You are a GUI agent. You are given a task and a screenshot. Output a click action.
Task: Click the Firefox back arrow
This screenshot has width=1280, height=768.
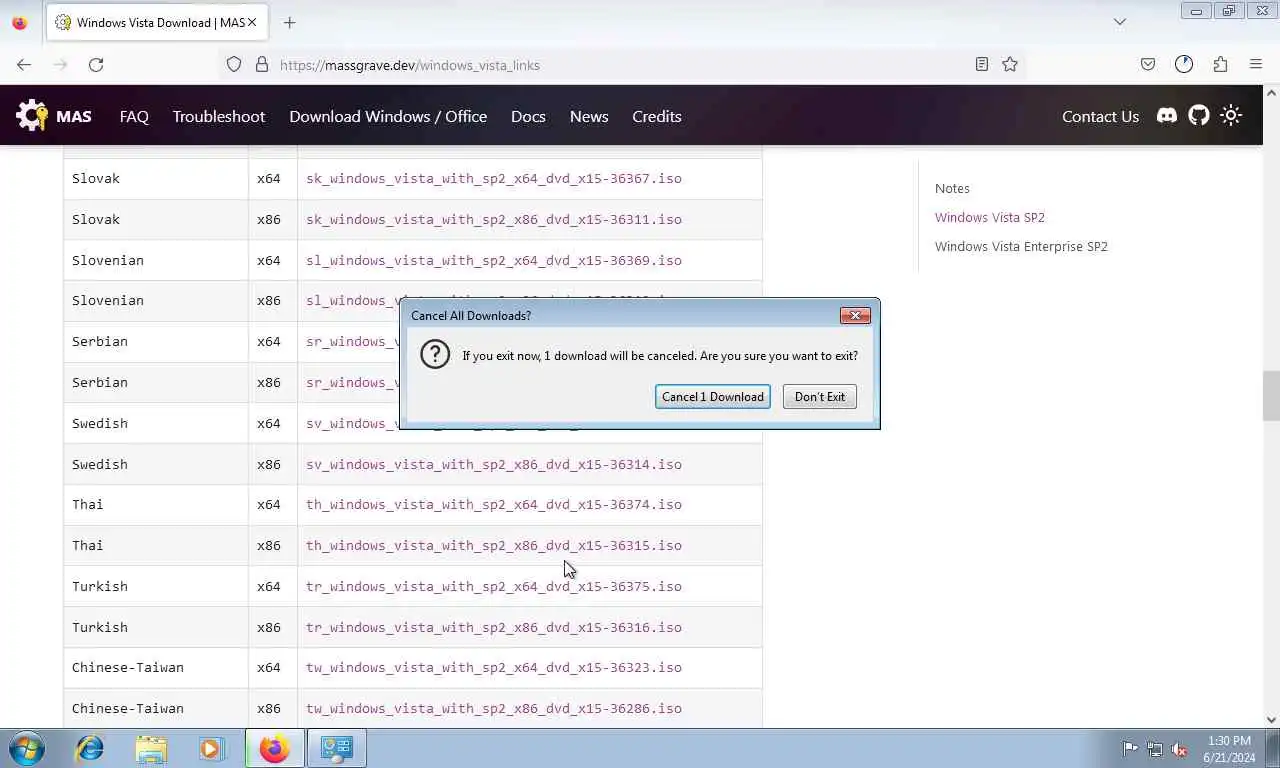coord(24,64)
